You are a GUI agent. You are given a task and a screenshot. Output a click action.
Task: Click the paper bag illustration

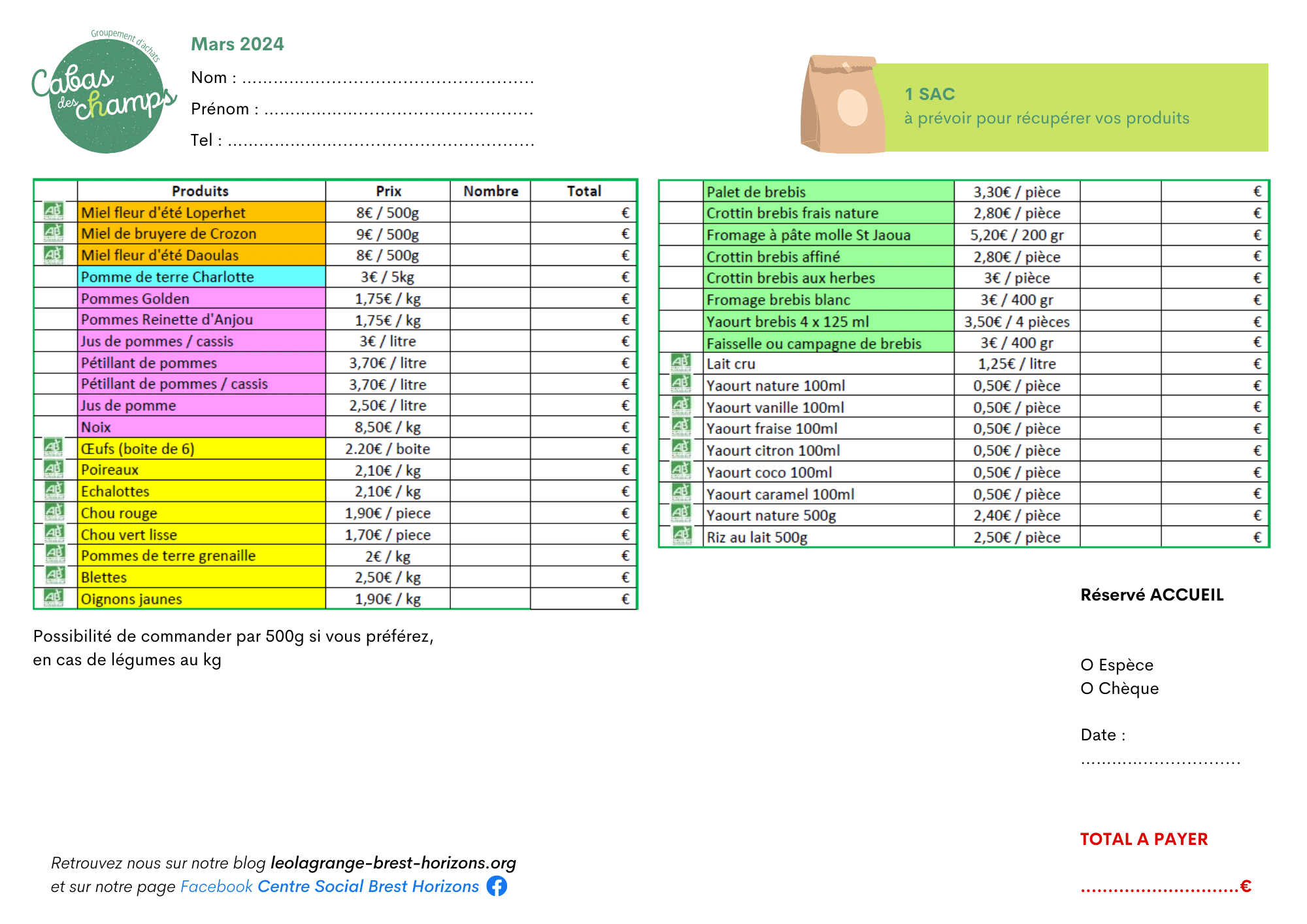[x=841, y=106]
